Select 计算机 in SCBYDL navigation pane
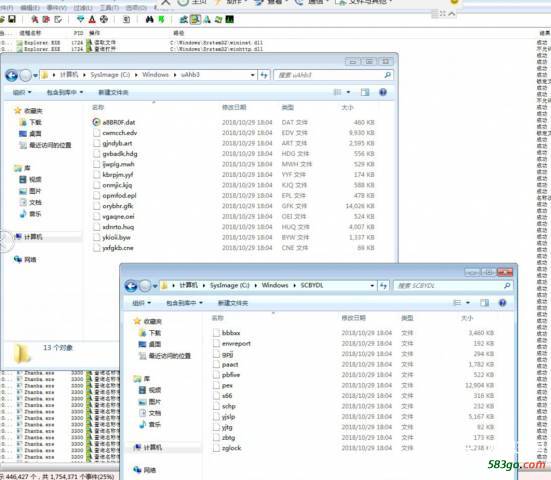The height and width of the screenshot is (480, 551). pyautogui.click(x=153, y=447)
